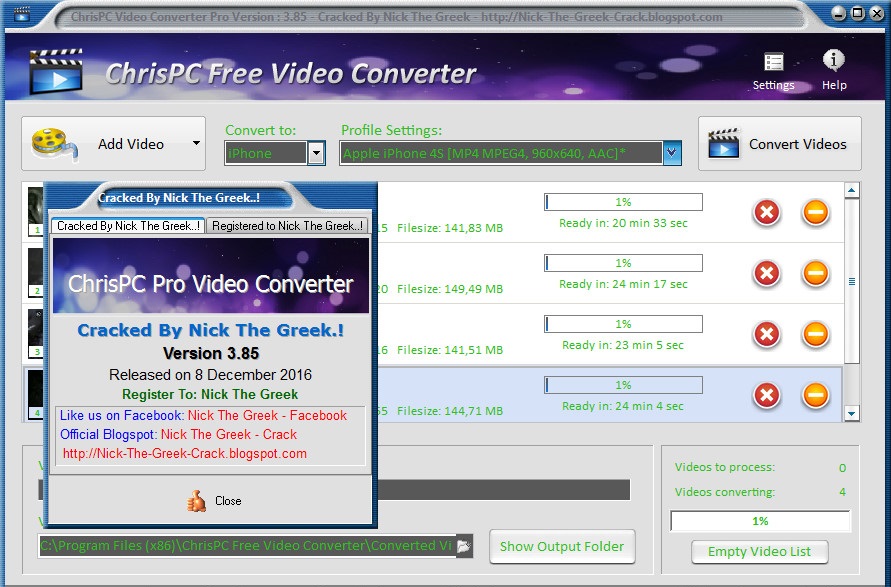Click the Show Output Folder button
The height and width of the screenshot is (587, 891).
coord(561,546)
